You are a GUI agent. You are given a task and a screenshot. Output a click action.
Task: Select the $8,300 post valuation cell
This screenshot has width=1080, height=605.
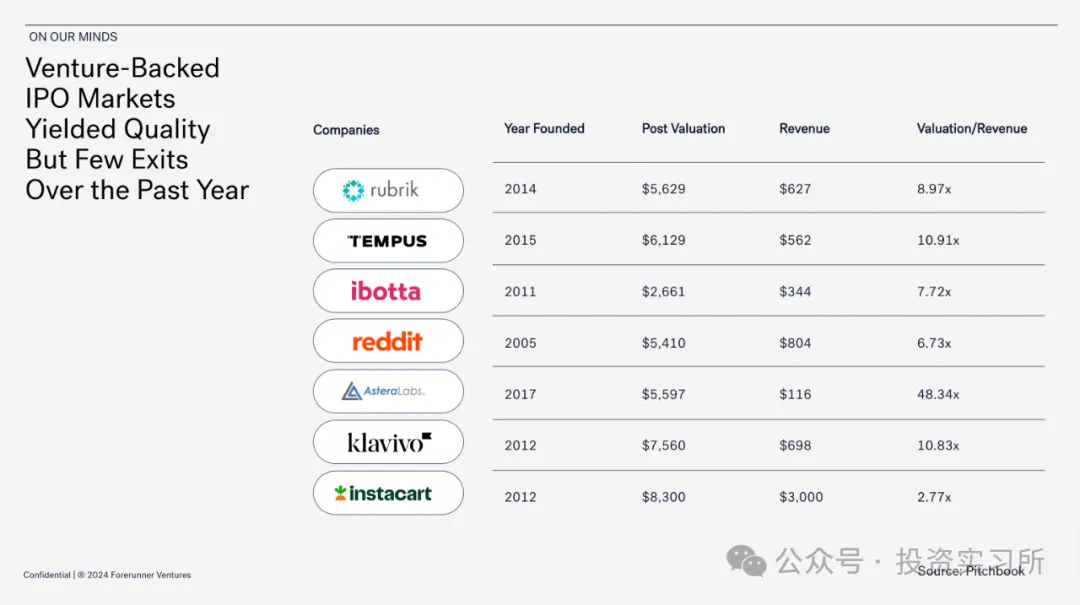[663, 498]
